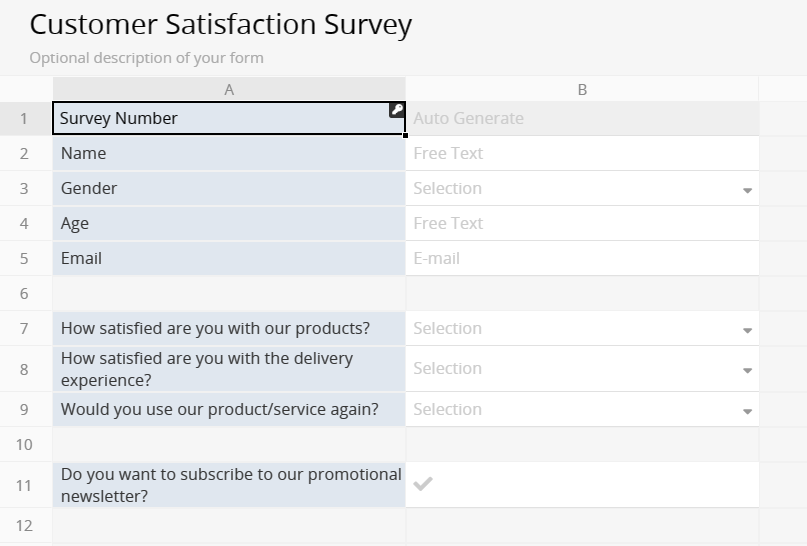The image size is (807, 546).
Task: Select row 12 header number
Action: (25, 525)
